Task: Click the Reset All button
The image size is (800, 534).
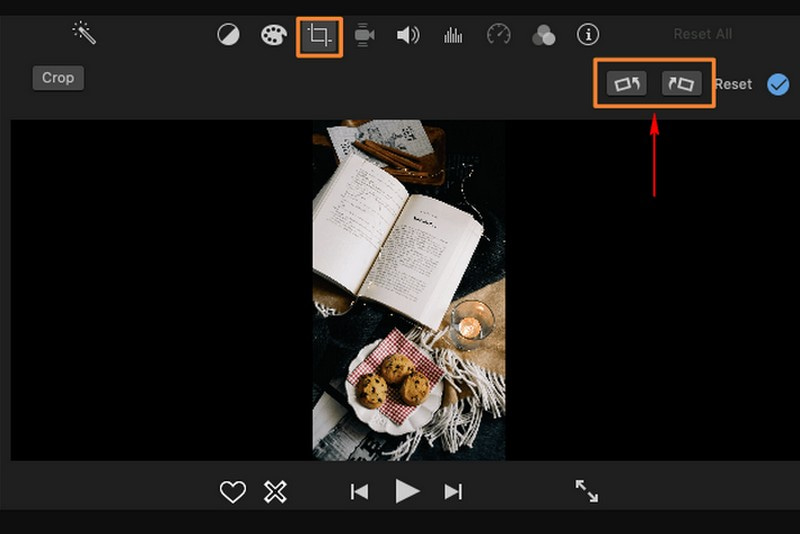Action: (x=703, y=34)
